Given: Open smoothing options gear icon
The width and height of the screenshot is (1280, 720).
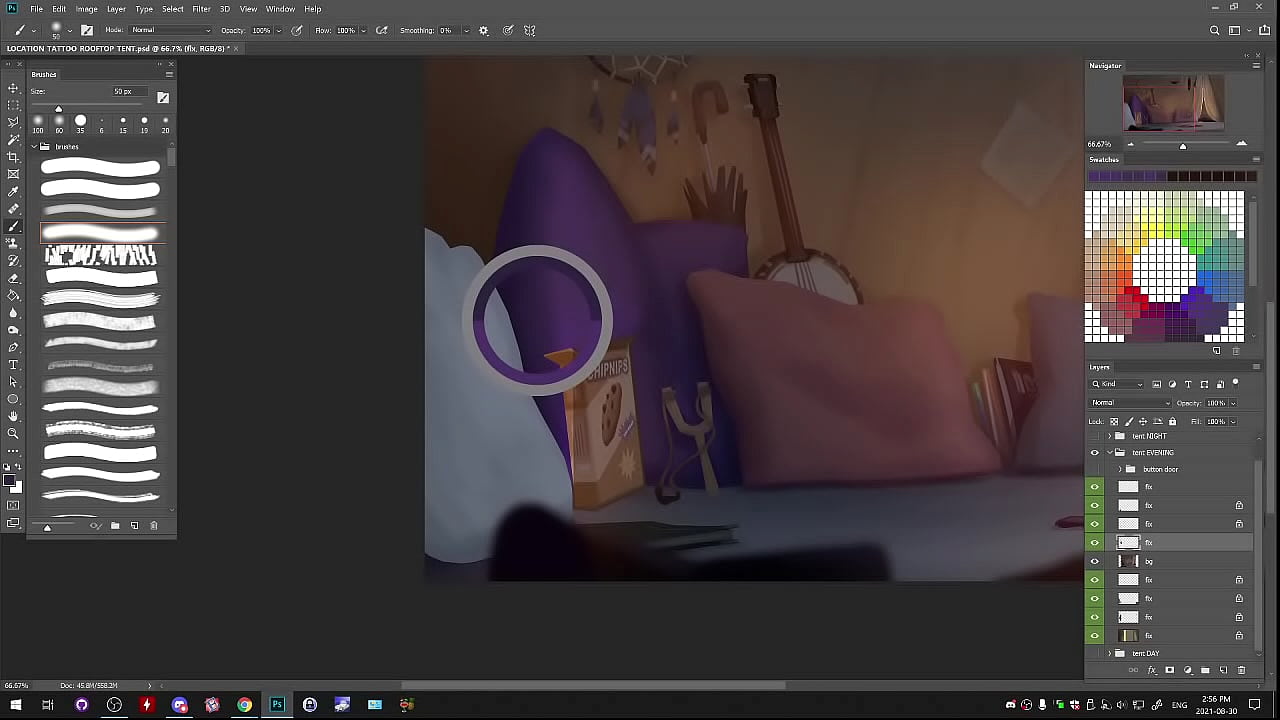Looking at the screenshot, I should [484, 30].
